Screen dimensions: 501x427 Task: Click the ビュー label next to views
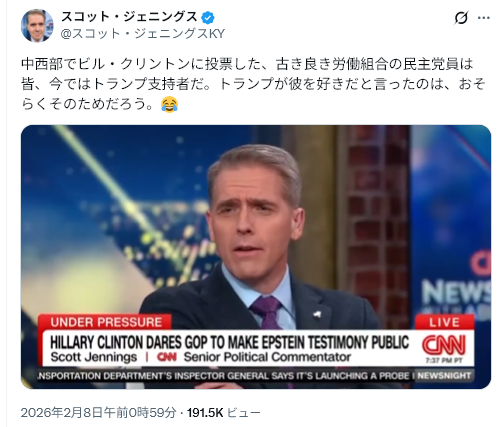pos(244,413)
